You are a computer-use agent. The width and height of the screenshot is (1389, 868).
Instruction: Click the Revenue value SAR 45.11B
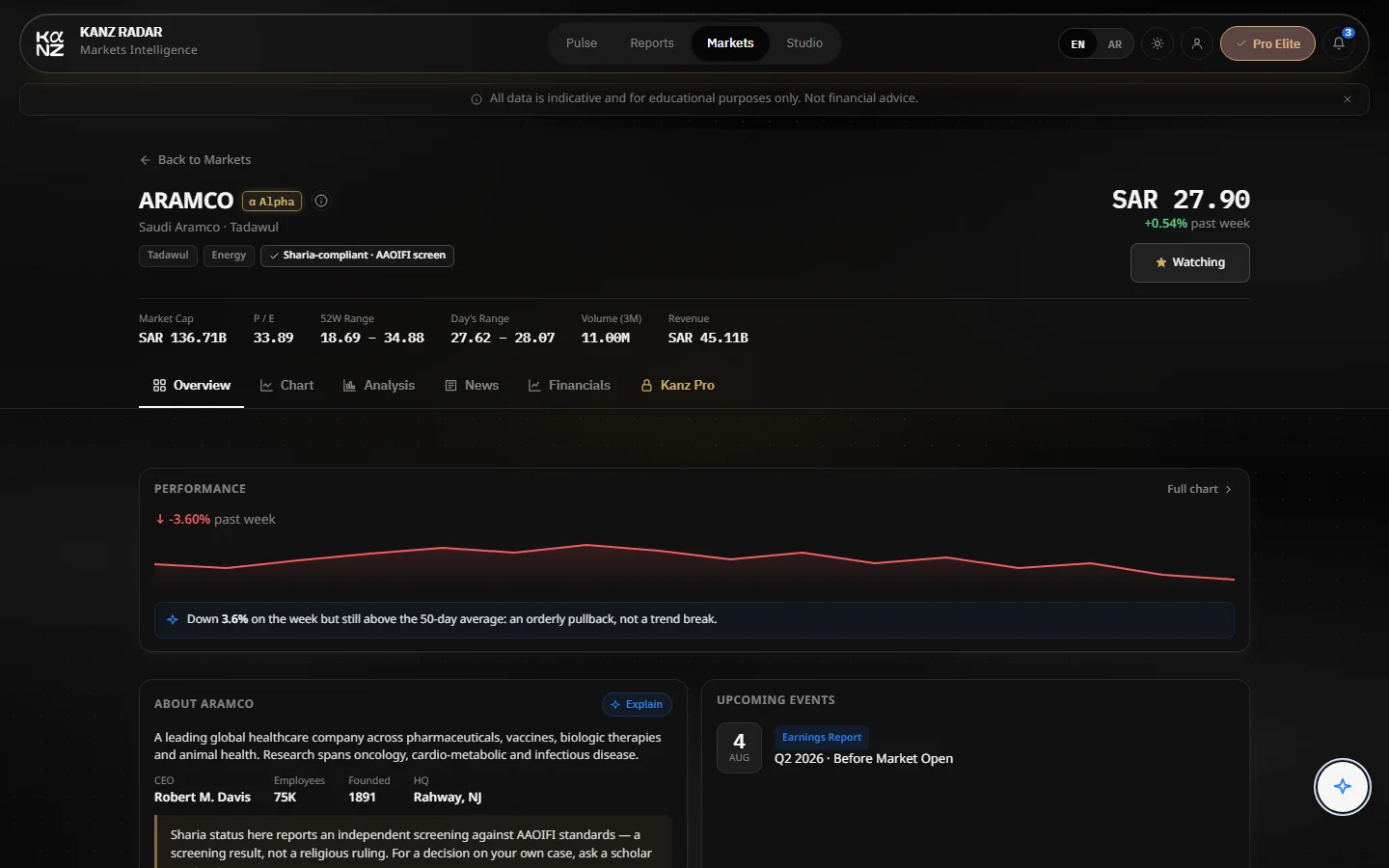click(x=708, y=338)
